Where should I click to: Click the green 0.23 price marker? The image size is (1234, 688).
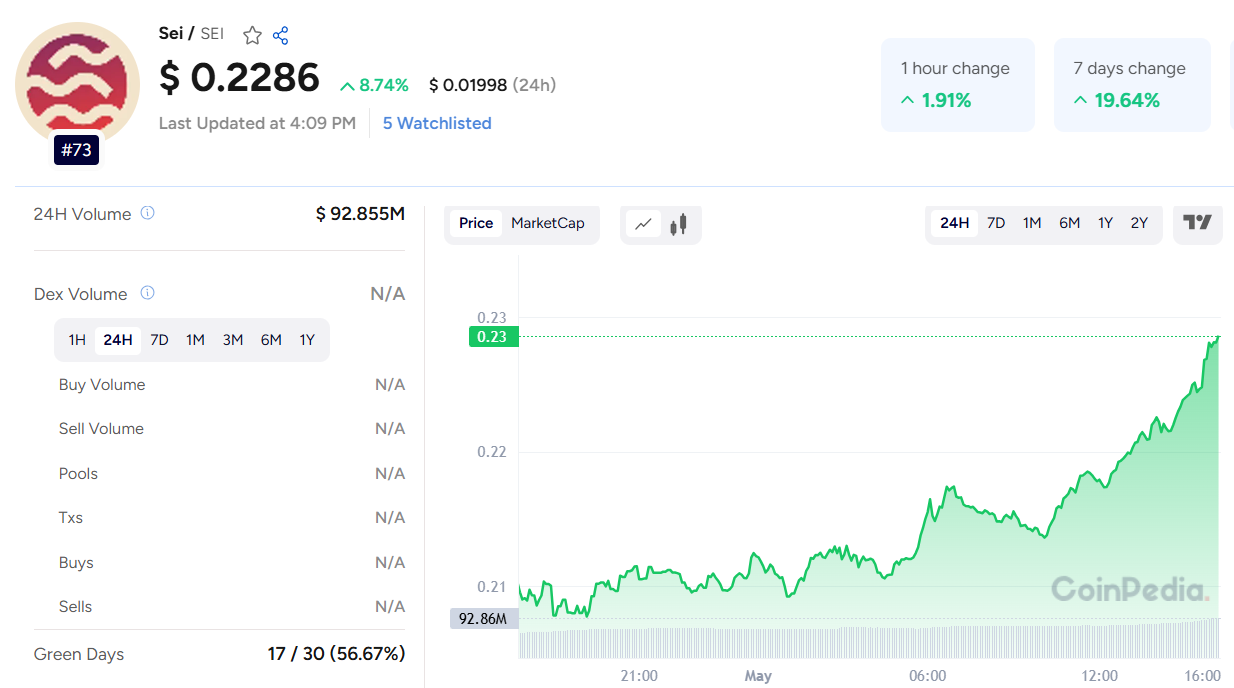pyautogui.click(x=493, y=337)
